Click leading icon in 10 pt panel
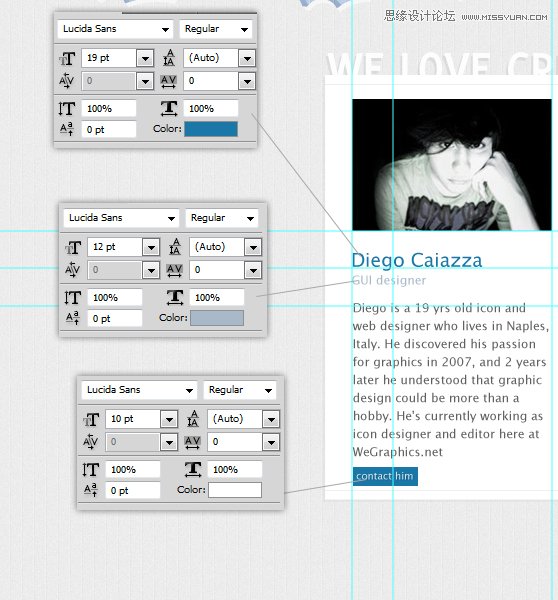Viewport: 558px width, 600px height. point(193,419)
